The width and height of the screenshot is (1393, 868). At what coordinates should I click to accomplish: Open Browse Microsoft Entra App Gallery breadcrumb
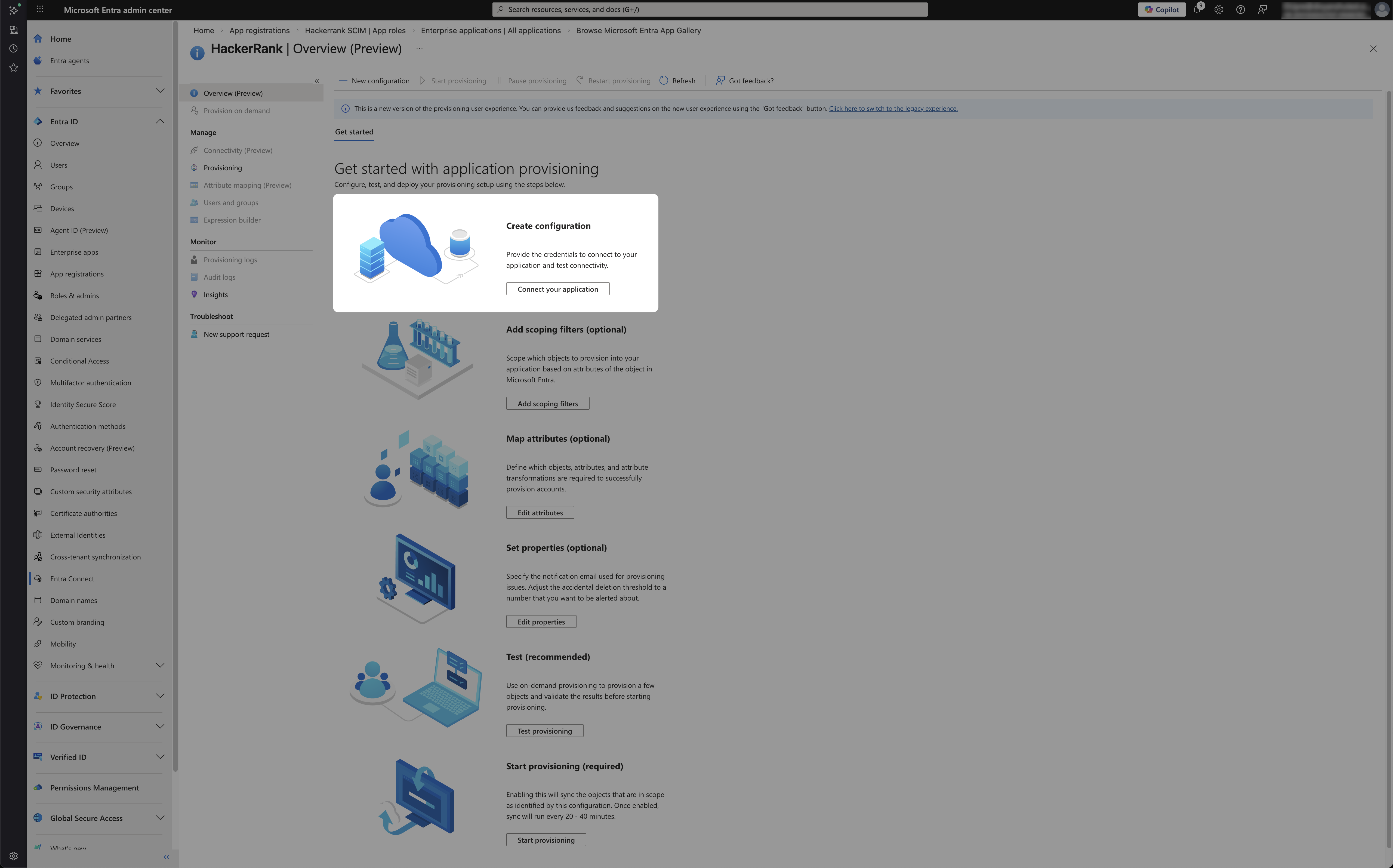638,30
